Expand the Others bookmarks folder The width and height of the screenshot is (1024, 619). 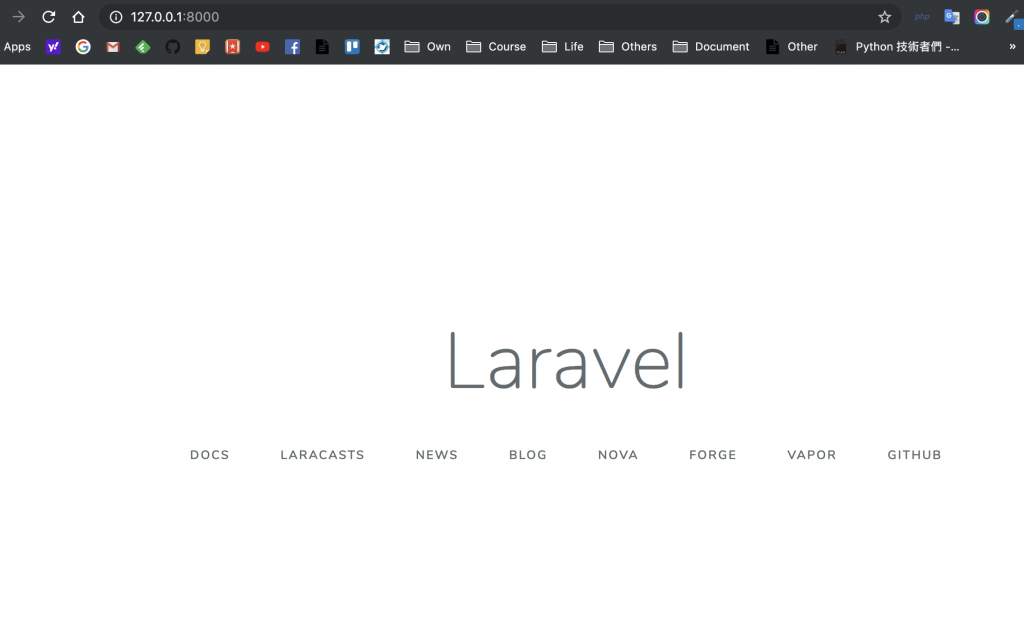[628, 46]
